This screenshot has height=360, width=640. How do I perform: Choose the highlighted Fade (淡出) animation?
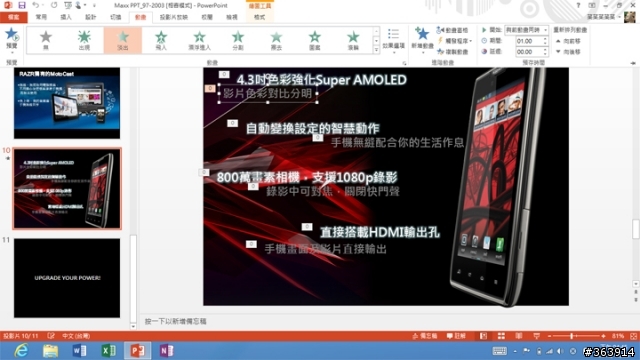pos(123,40)
